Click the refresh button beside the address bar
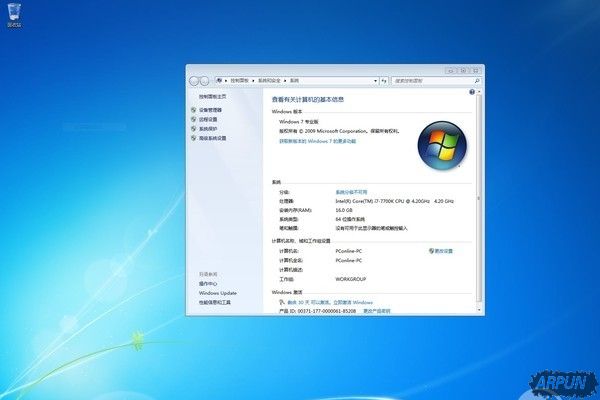This screenshot has width=600, height=400. 384,81
